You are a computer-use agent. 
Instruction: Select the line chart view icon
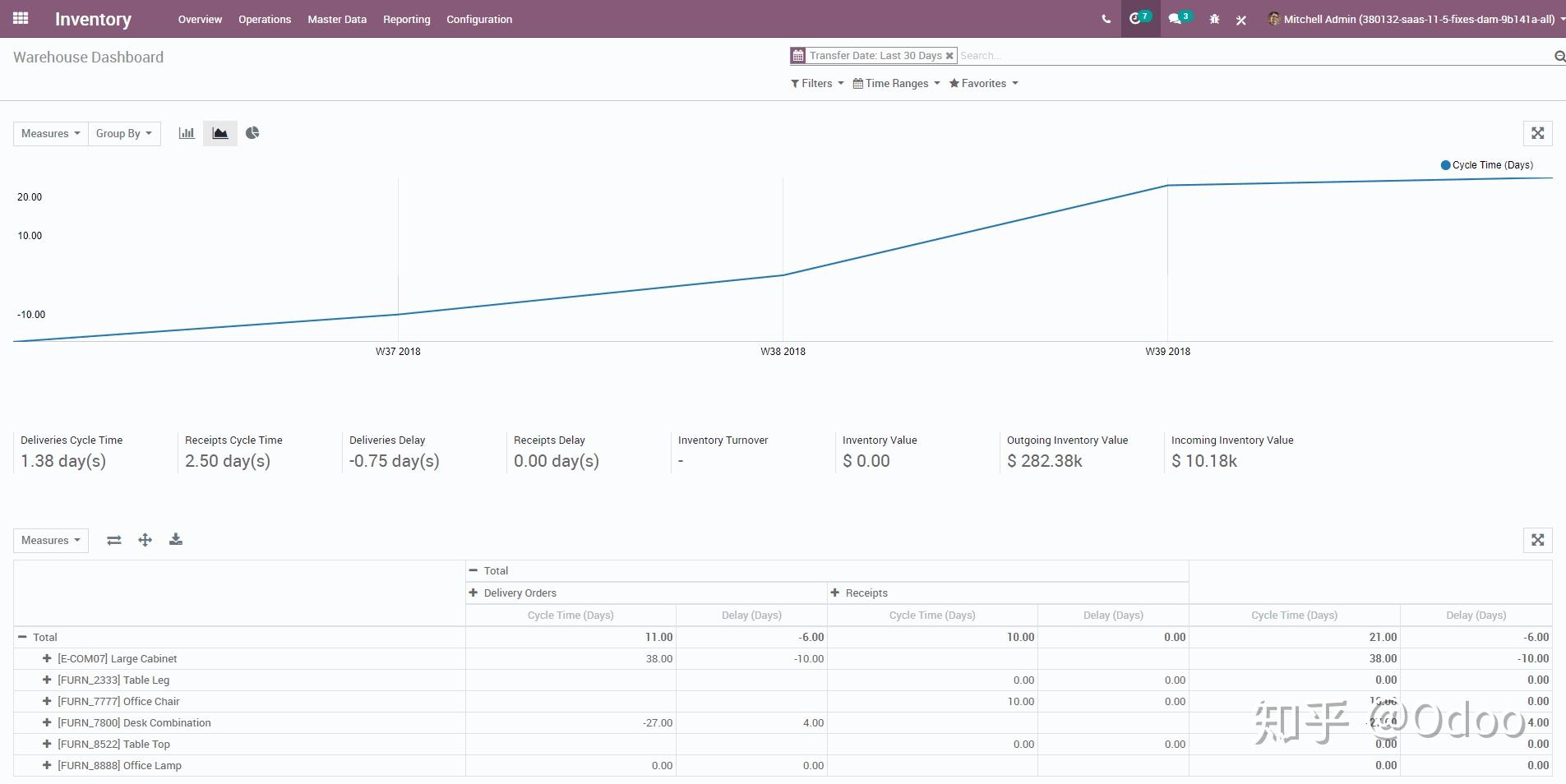pos(219,132)
